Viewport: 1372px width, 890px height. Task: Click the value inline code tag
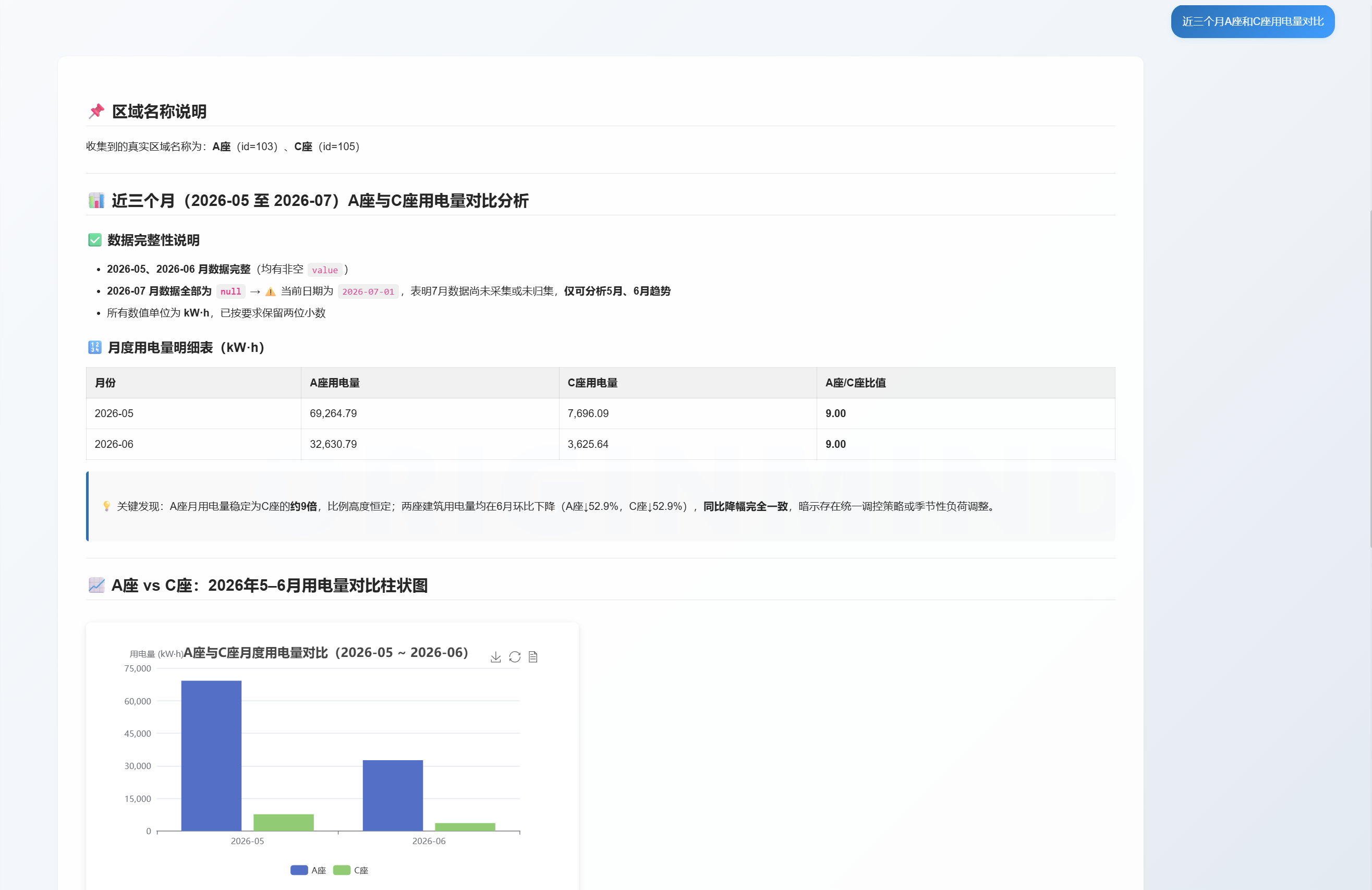324,270
